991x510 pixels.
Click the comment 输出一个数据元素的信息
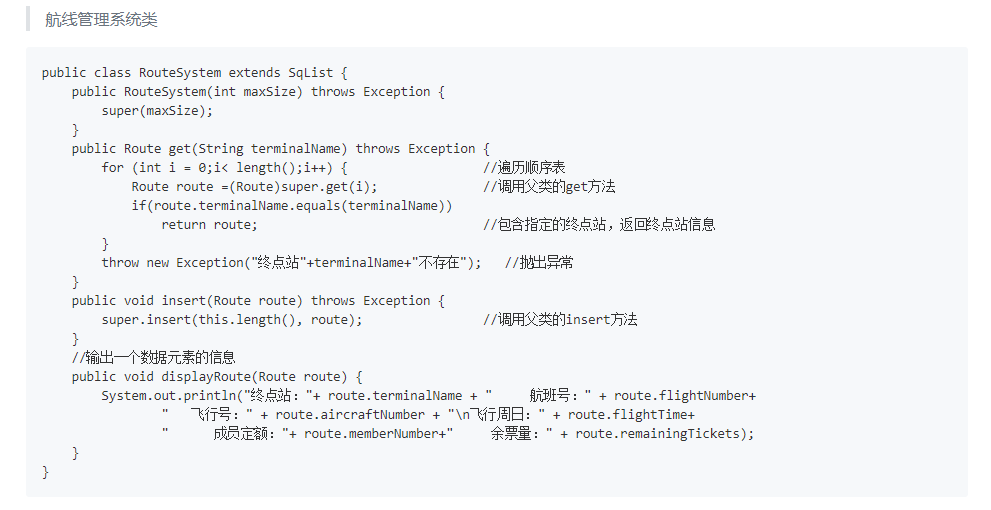(154, 357)
